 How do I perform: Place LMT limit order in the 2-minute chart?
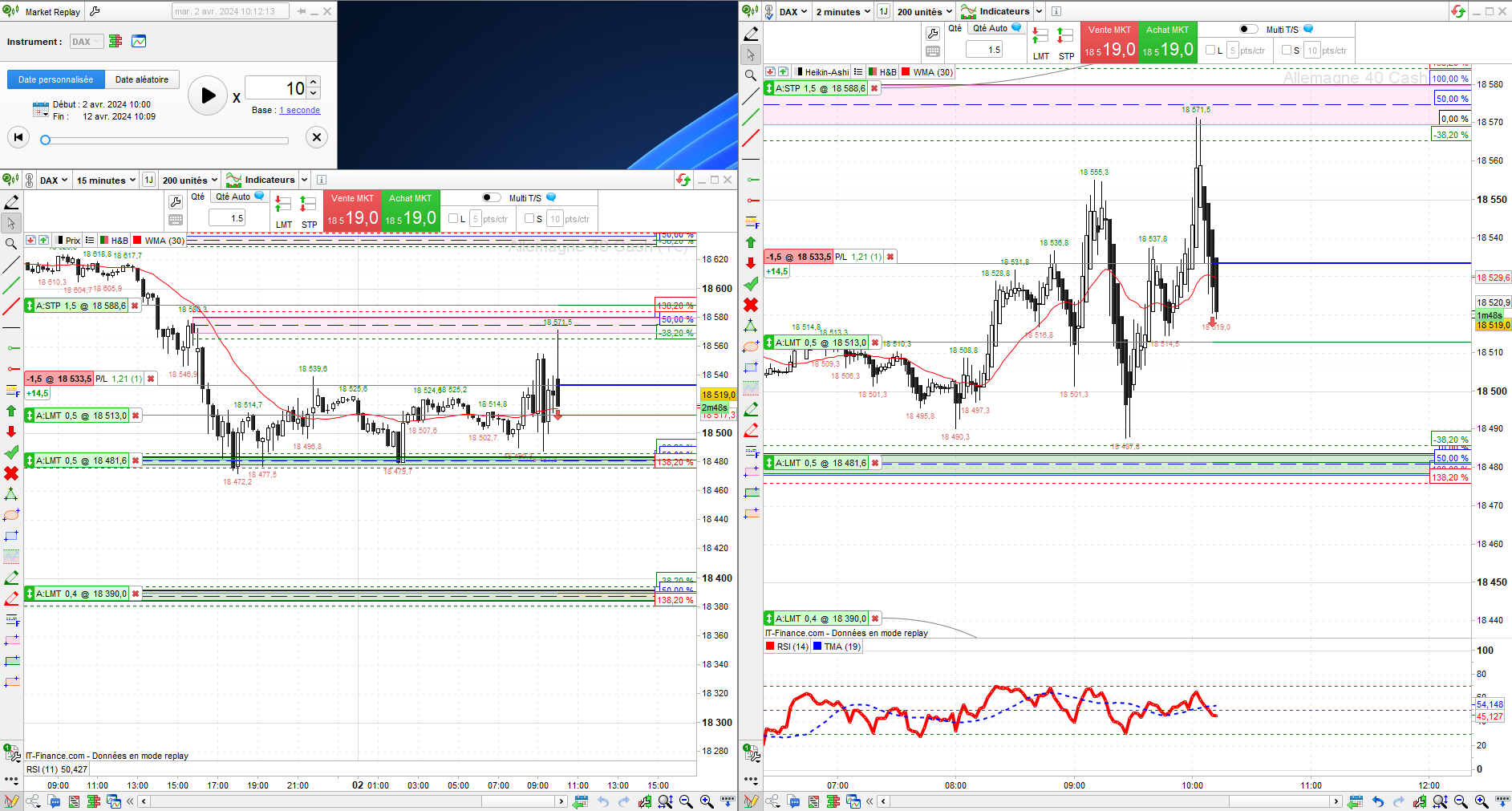tap(1040, 44)
